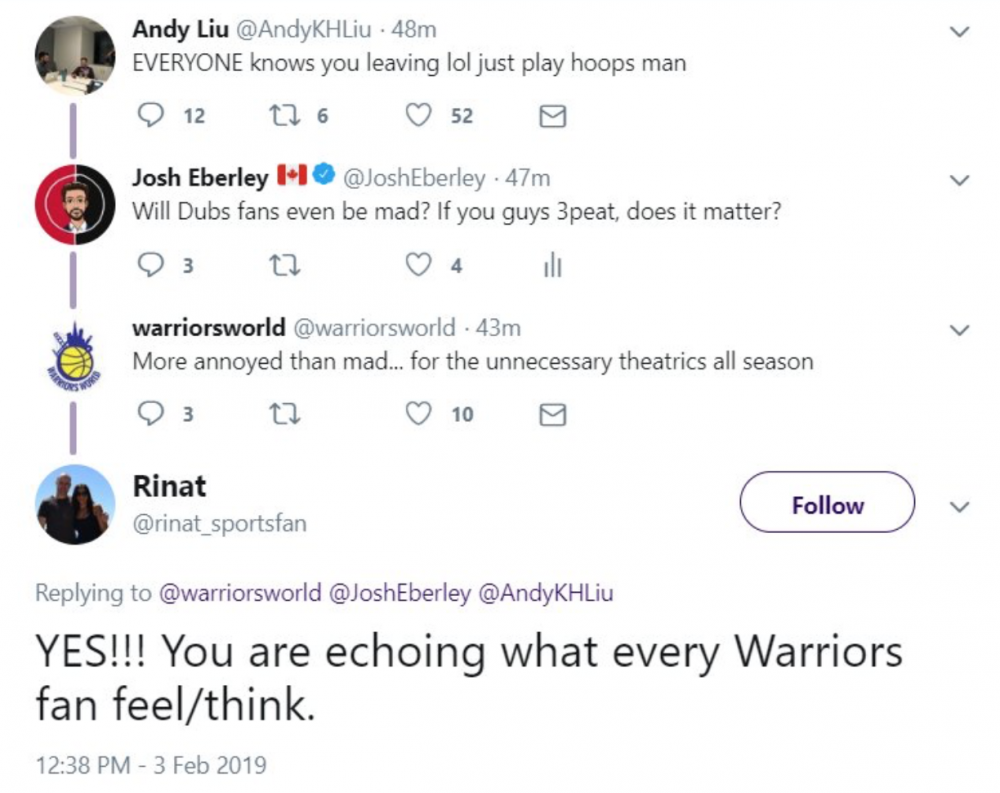1000x793 pixels.
Task: Like Josh Eberley's tweet
Action: click(417, 266)
